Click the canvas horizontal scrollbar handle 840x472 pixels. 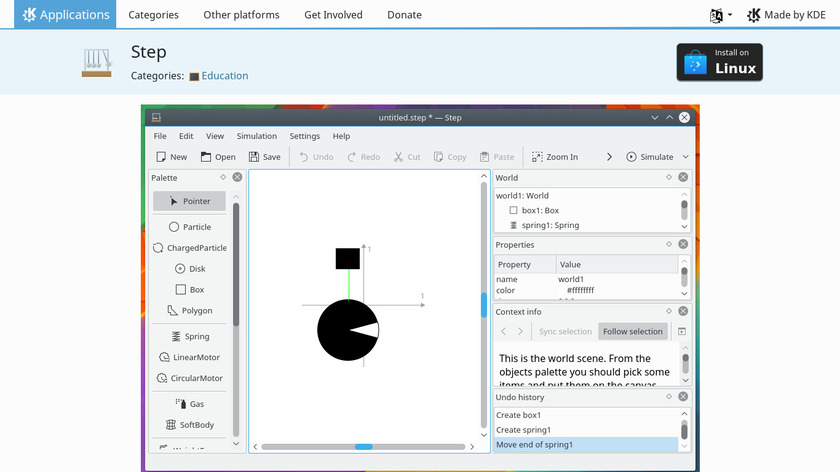(x=364, y=446)
